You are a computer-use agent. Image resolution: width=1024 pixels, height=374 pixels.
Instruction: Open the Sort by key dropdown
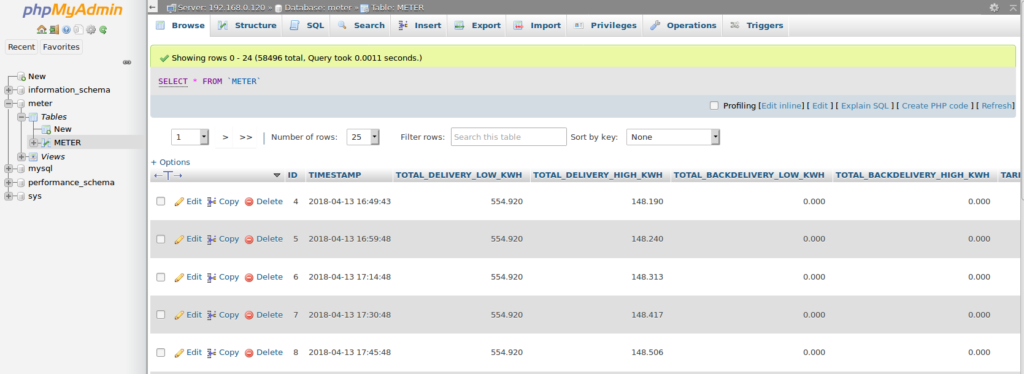tap(673, 137)
